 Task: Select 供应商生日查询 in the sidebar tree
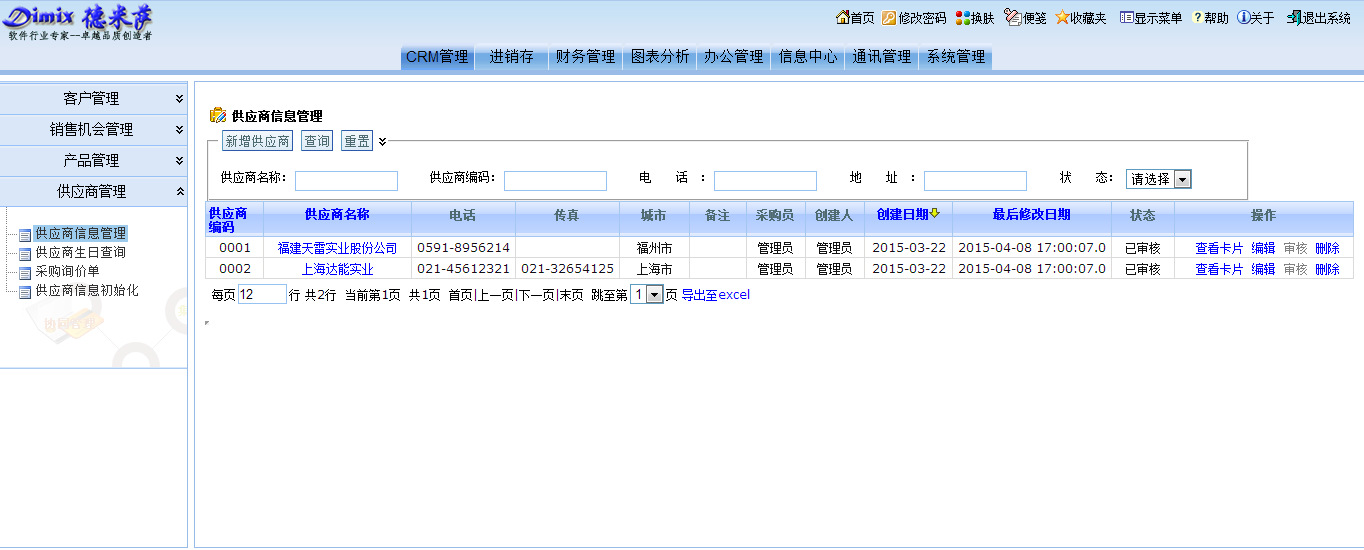tap(80, 252)
